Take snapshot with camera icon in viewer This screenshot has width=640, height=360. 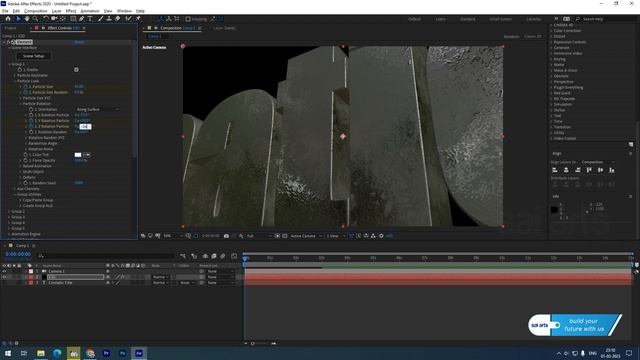[226, 236]
